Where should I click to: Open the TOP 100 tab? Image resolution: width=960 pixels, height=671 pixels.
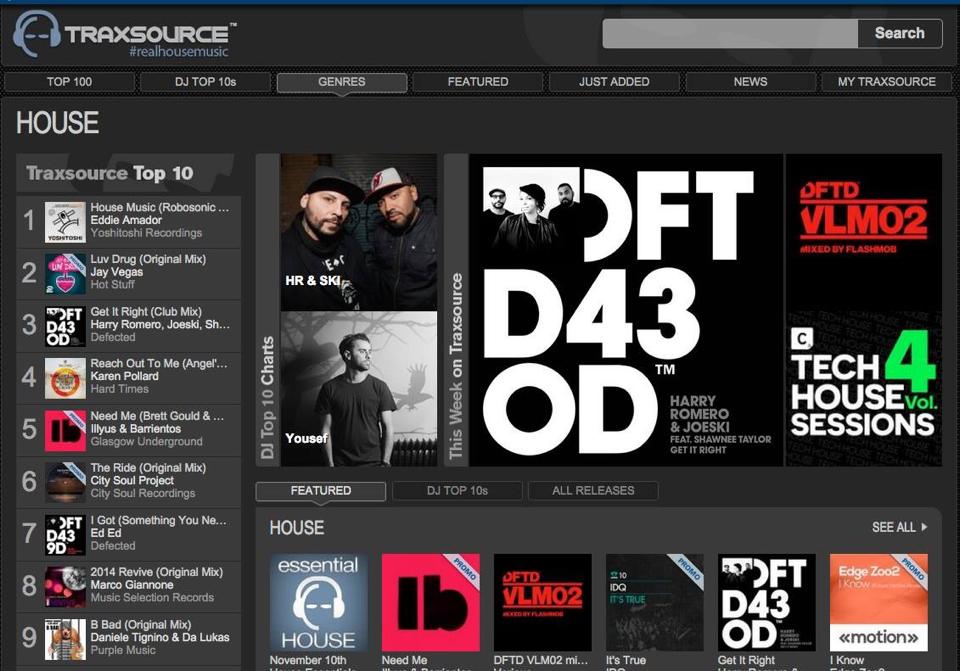[69, 82]
